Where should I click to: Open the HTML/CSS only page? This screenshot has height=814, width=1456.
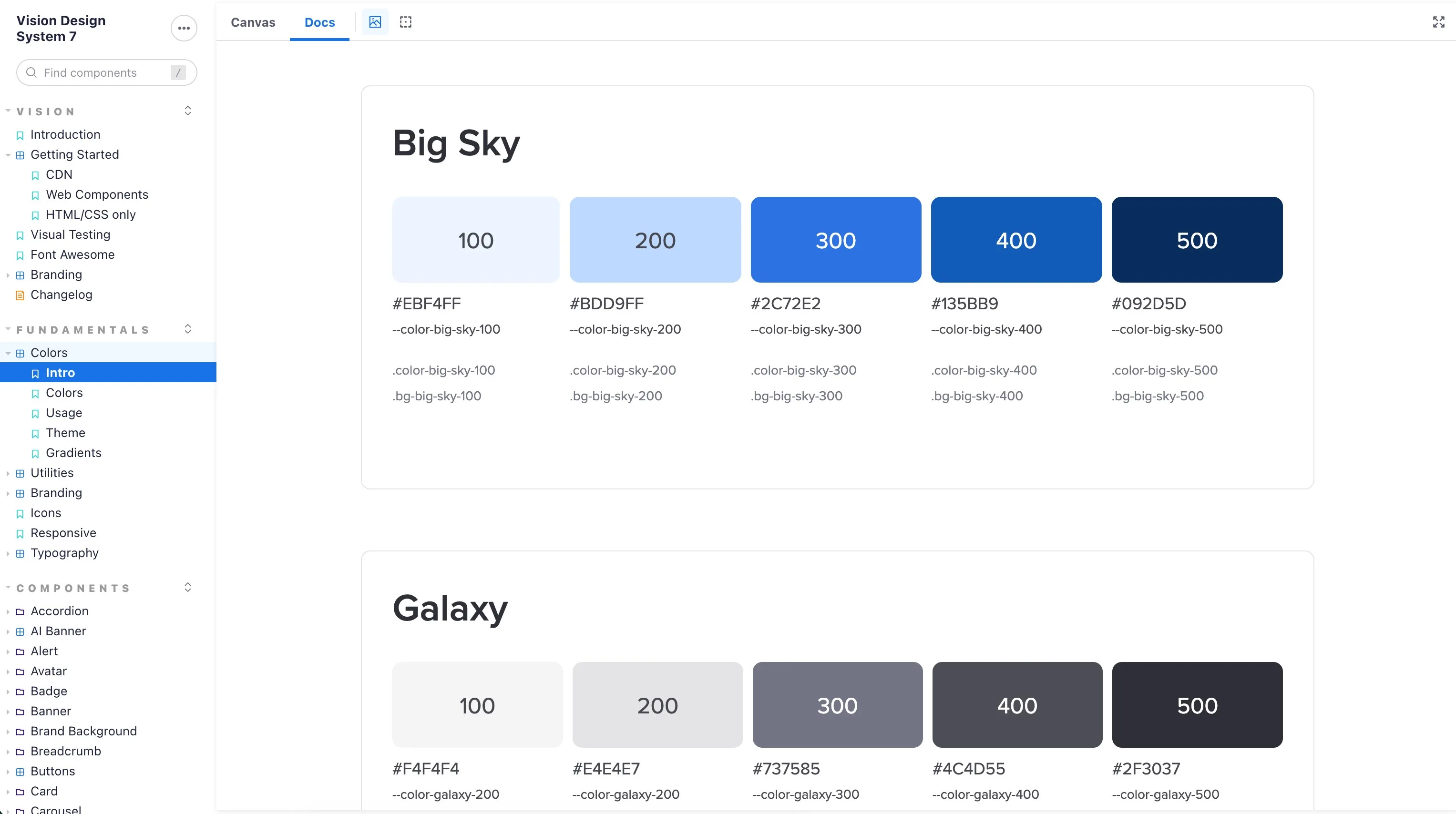[91, 214]
